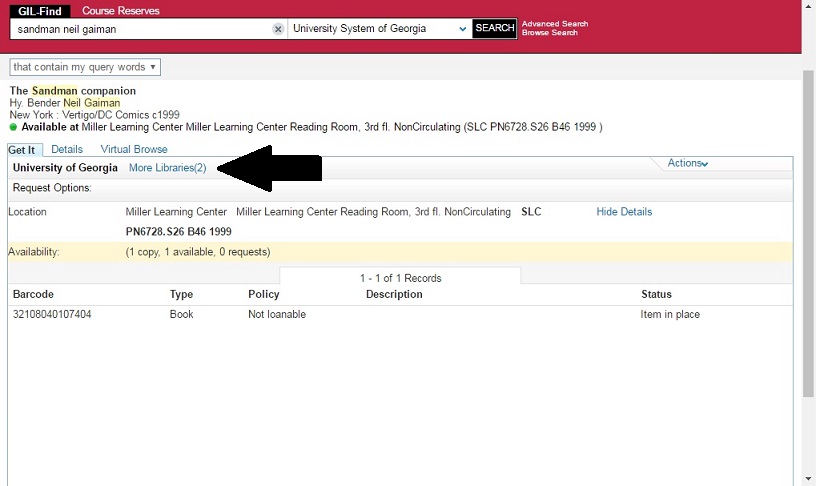Clear the search box with the X icon
Image resolution: width=816 pixels, height=486 pixels.
click(x=278, y=29)
